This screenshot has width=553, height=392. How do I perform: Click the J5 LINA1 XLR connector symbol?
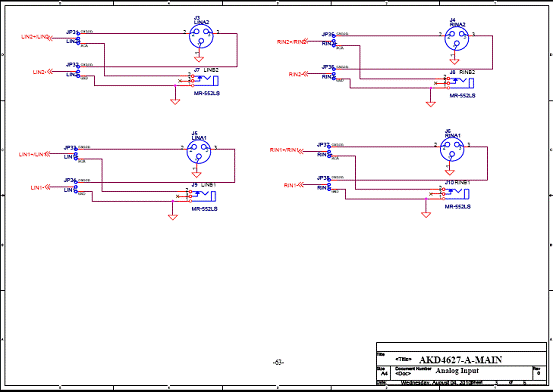click(x=199, y=152)
